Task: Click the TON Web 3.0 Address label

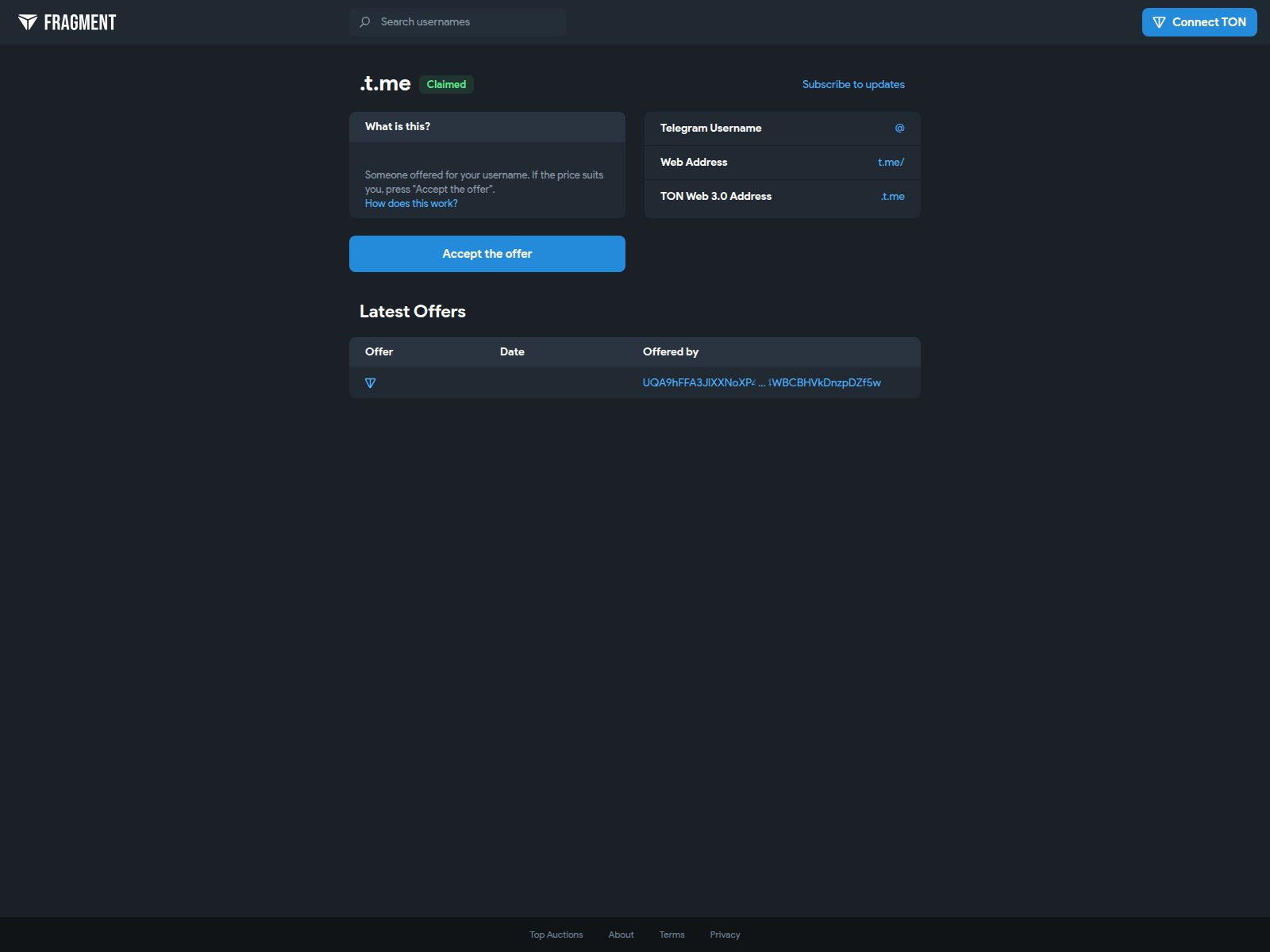Action: [716, 196]
